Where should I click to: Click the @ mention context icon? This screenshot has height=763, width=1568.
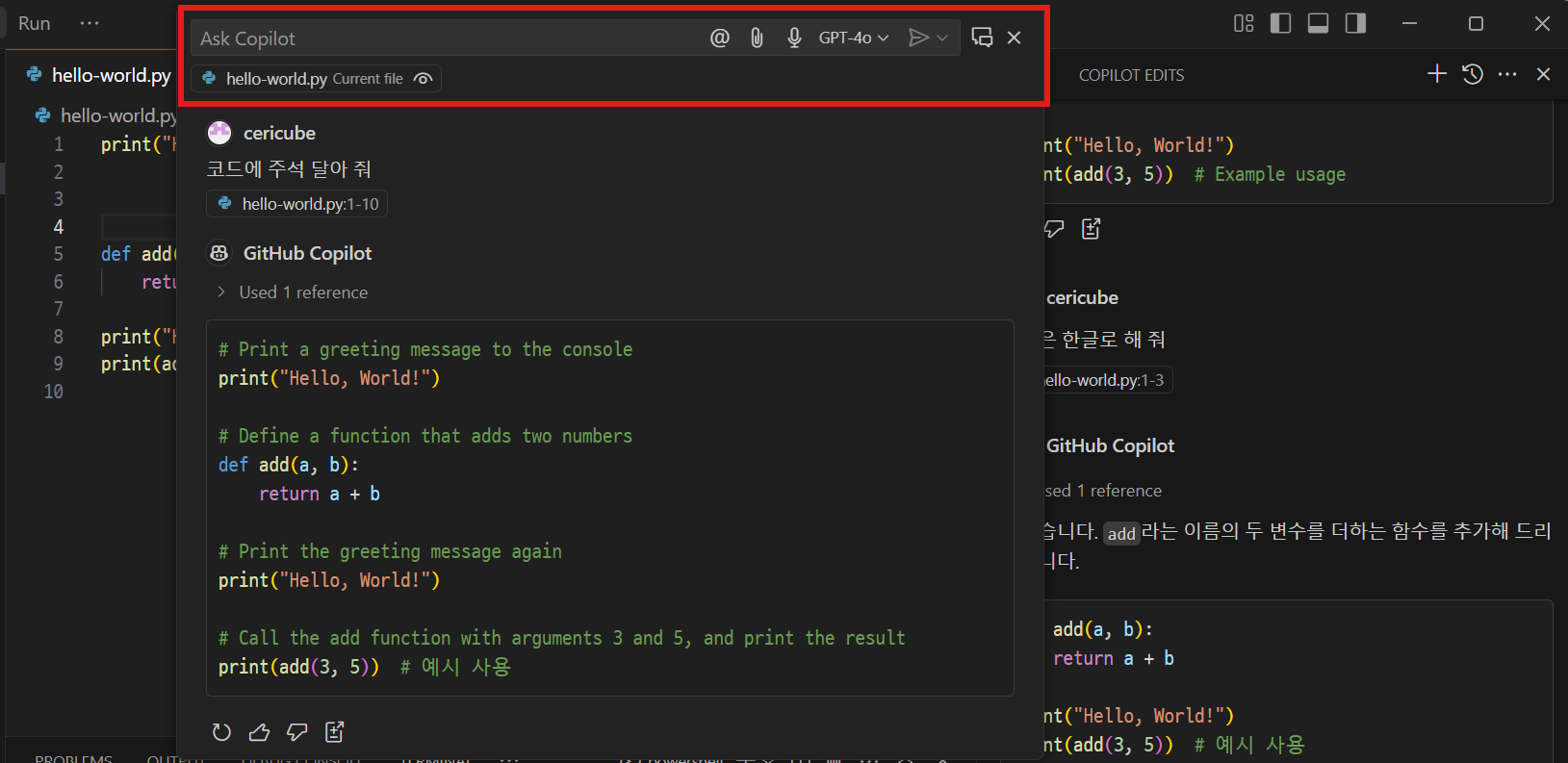point(720,38)
